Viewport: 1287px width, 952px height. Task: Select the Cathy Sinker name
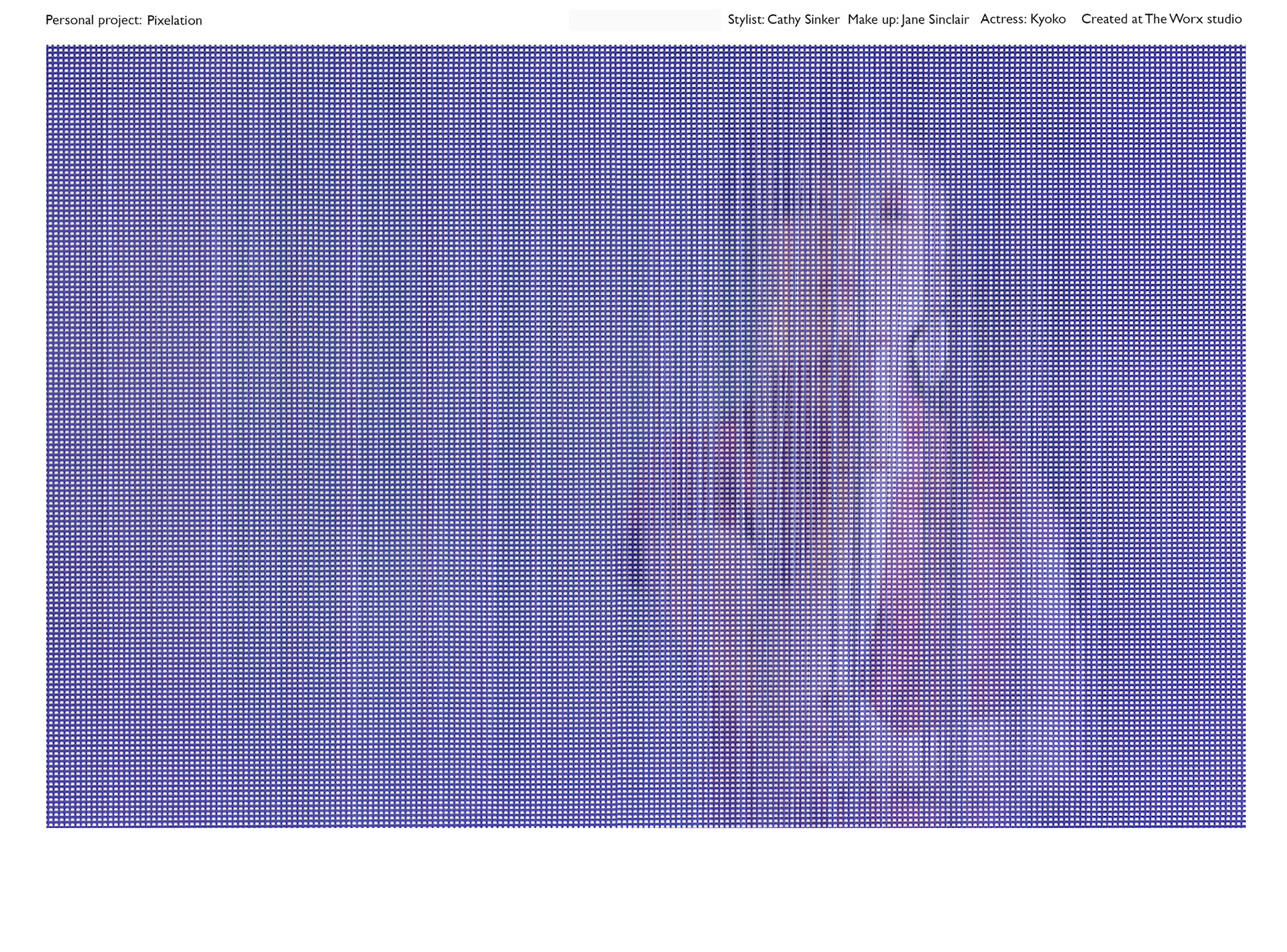[803, 20]
